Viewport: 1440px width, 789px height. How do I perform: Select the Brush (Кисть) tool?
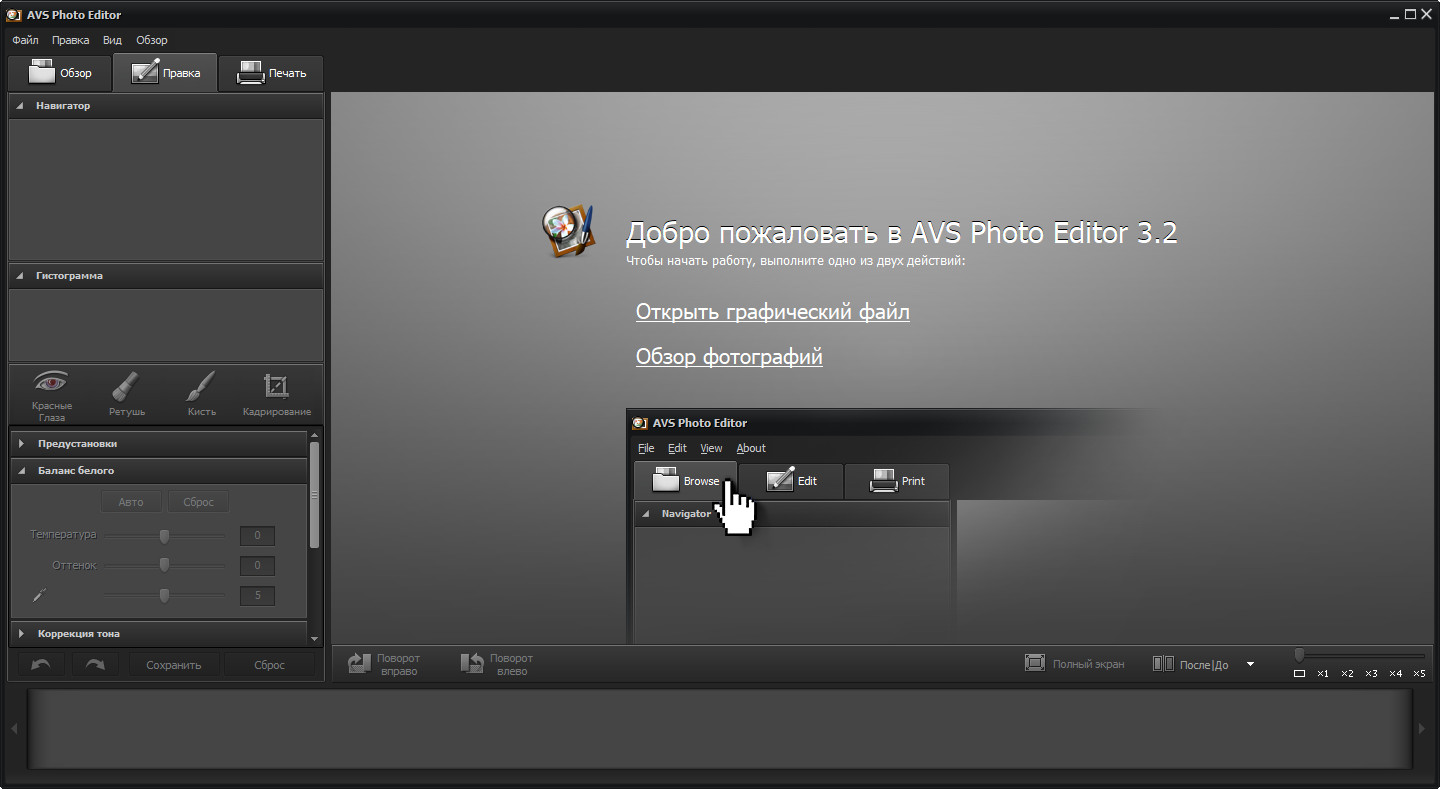[x=201, y=393]
